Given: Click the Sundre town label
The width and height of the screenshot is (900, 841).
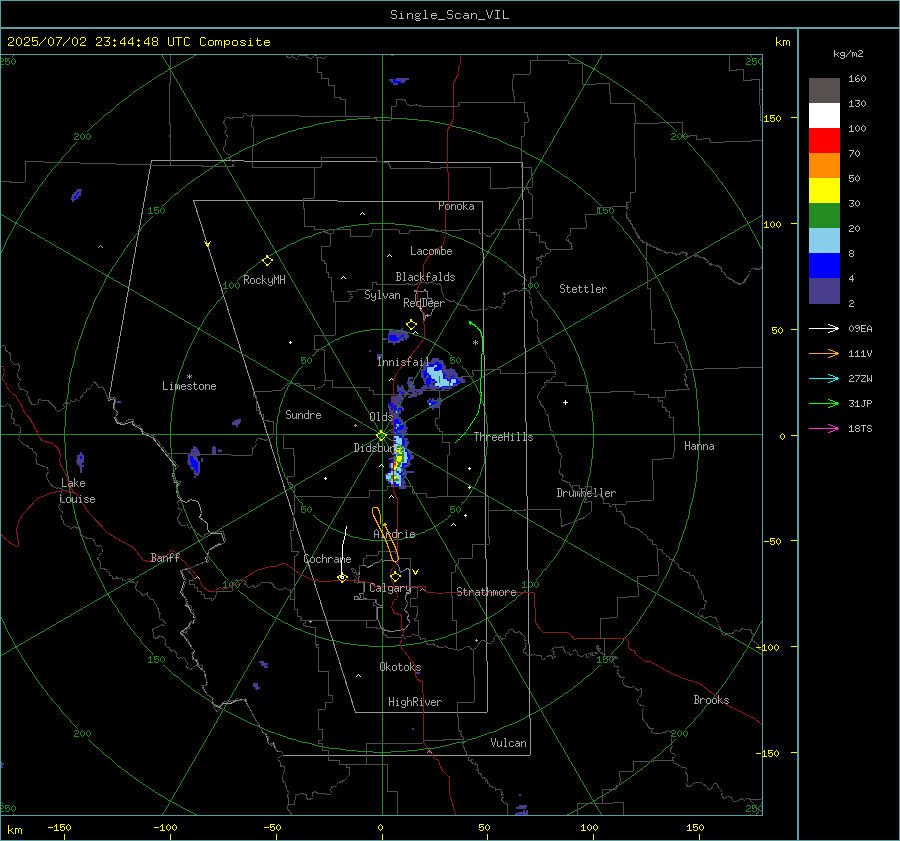Looking at the screenshot, I should (303, 415).
